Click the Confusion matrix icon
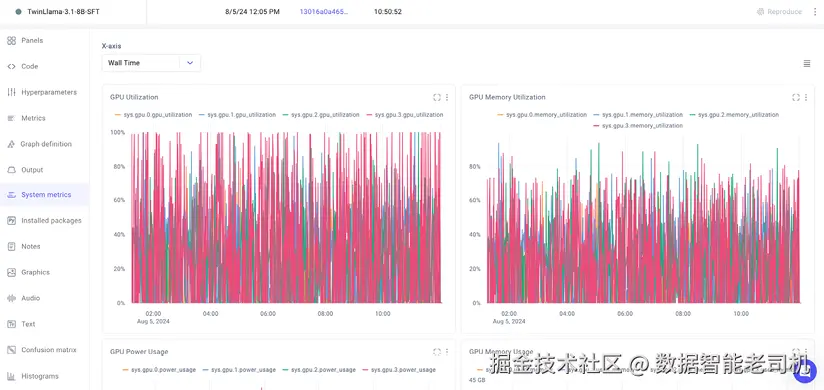This screenshot has height=390, width=824. click(x=12, y=350)
